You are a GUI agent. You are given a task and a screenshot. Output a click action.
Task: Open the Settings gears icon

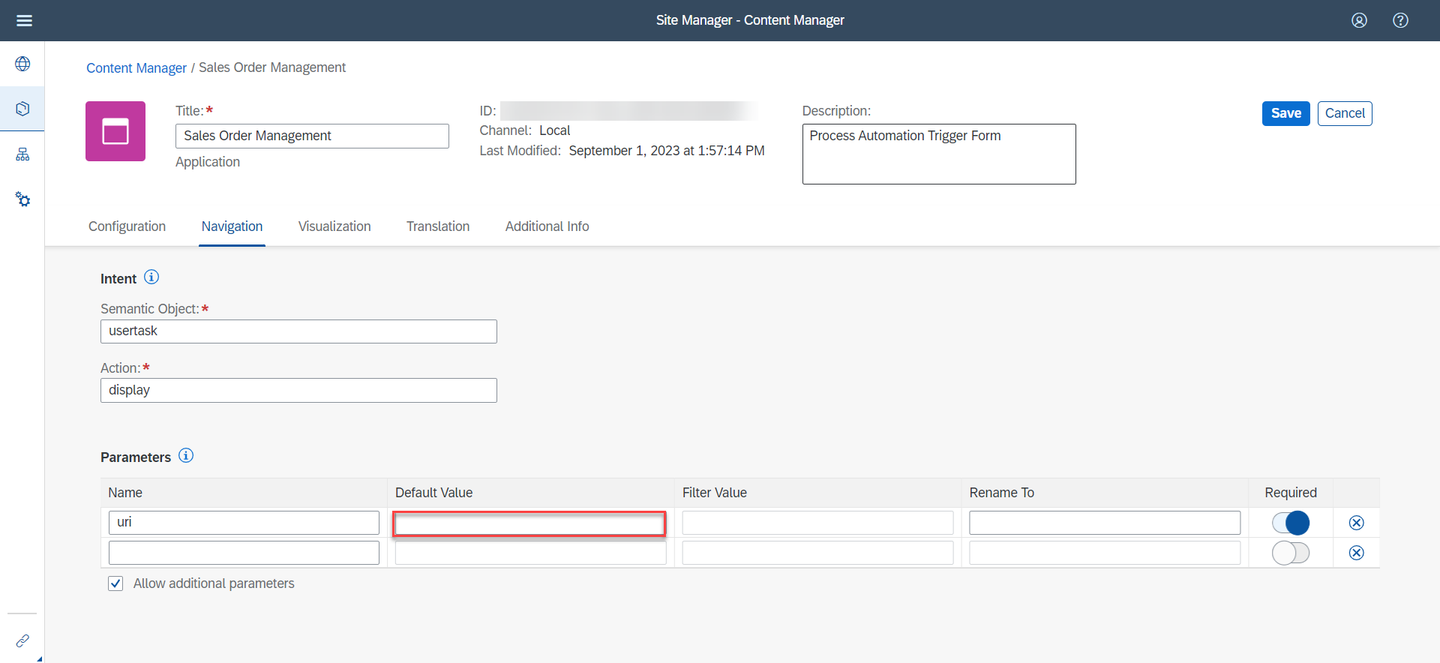(x=22, y=199)
